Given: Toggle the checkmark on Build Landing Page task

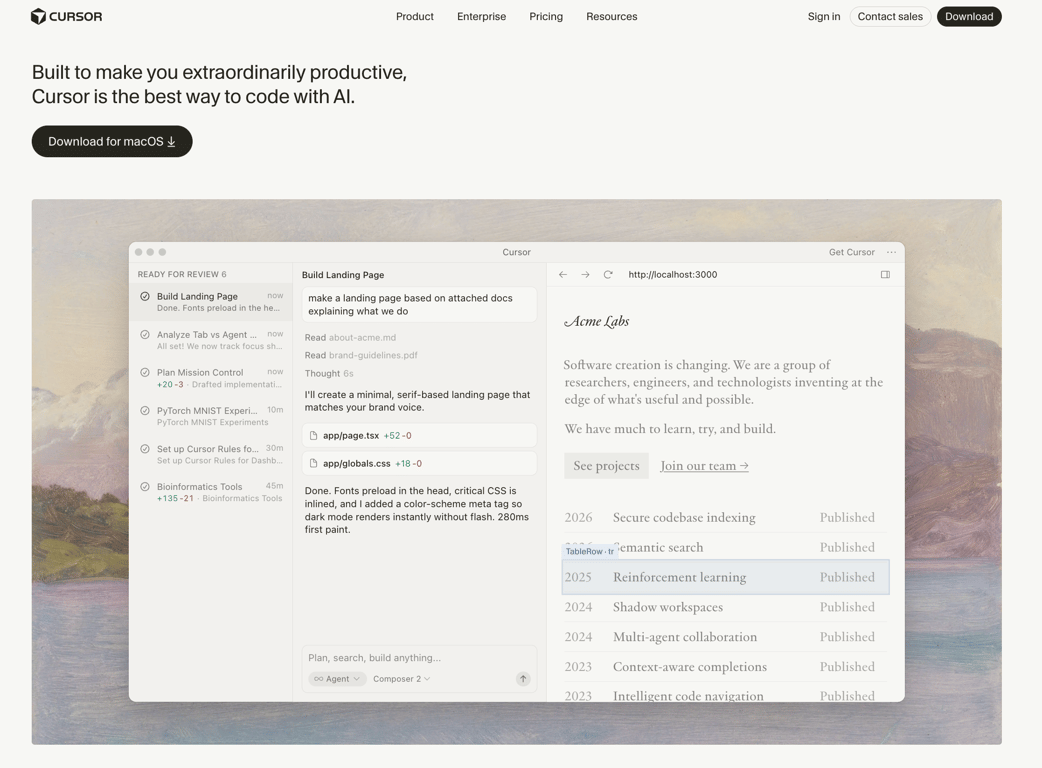Looking at the screenshot, I should (x=144, y=296).
